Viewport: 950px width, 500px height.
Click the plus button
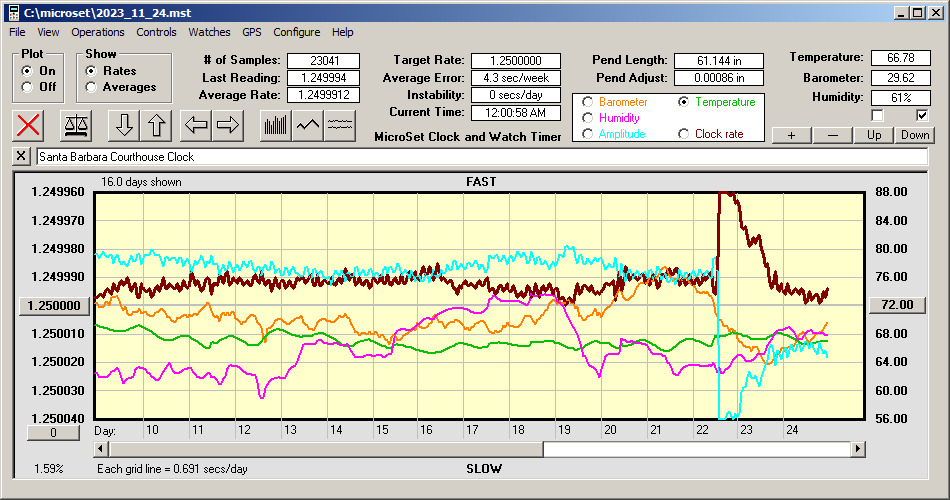point(791,135)
